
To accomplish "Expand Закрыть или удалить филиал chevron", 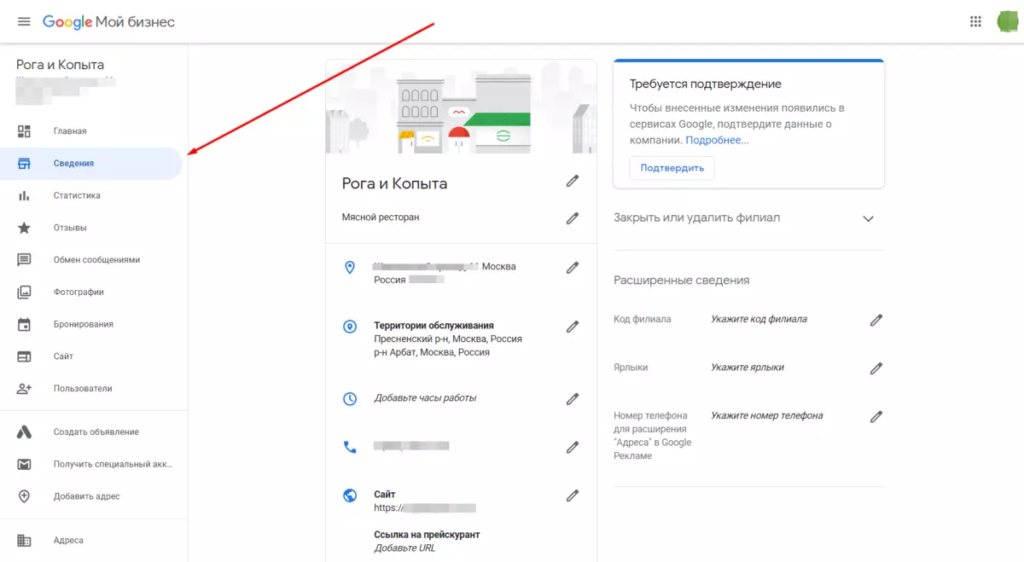I will (x=868, y=219).
